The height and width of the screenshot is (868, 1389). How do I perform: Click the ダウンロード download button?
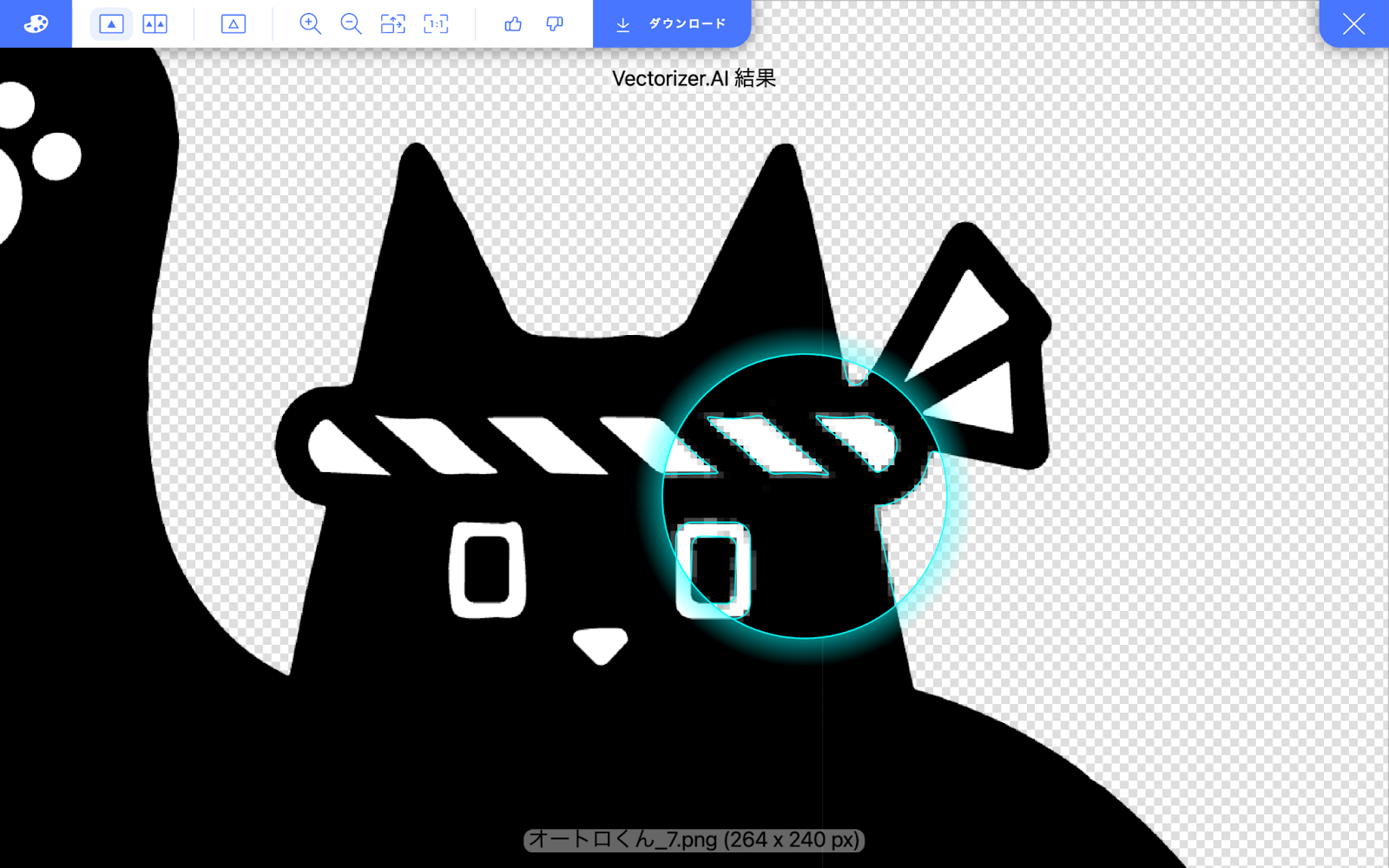[x=672, y=23]
